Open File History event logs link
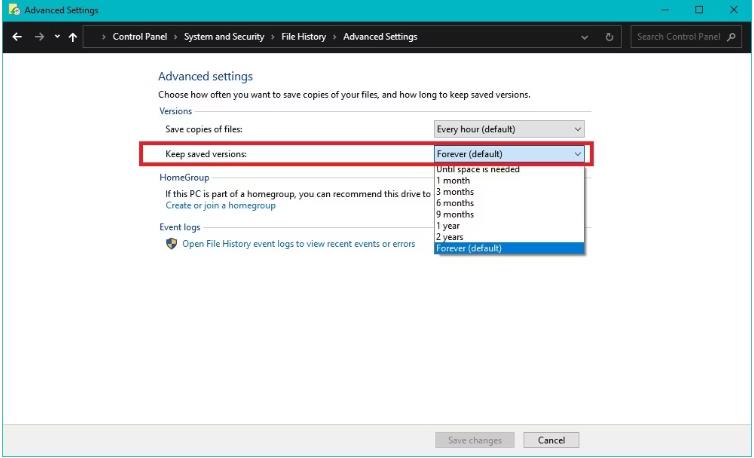 click(298, 244)
